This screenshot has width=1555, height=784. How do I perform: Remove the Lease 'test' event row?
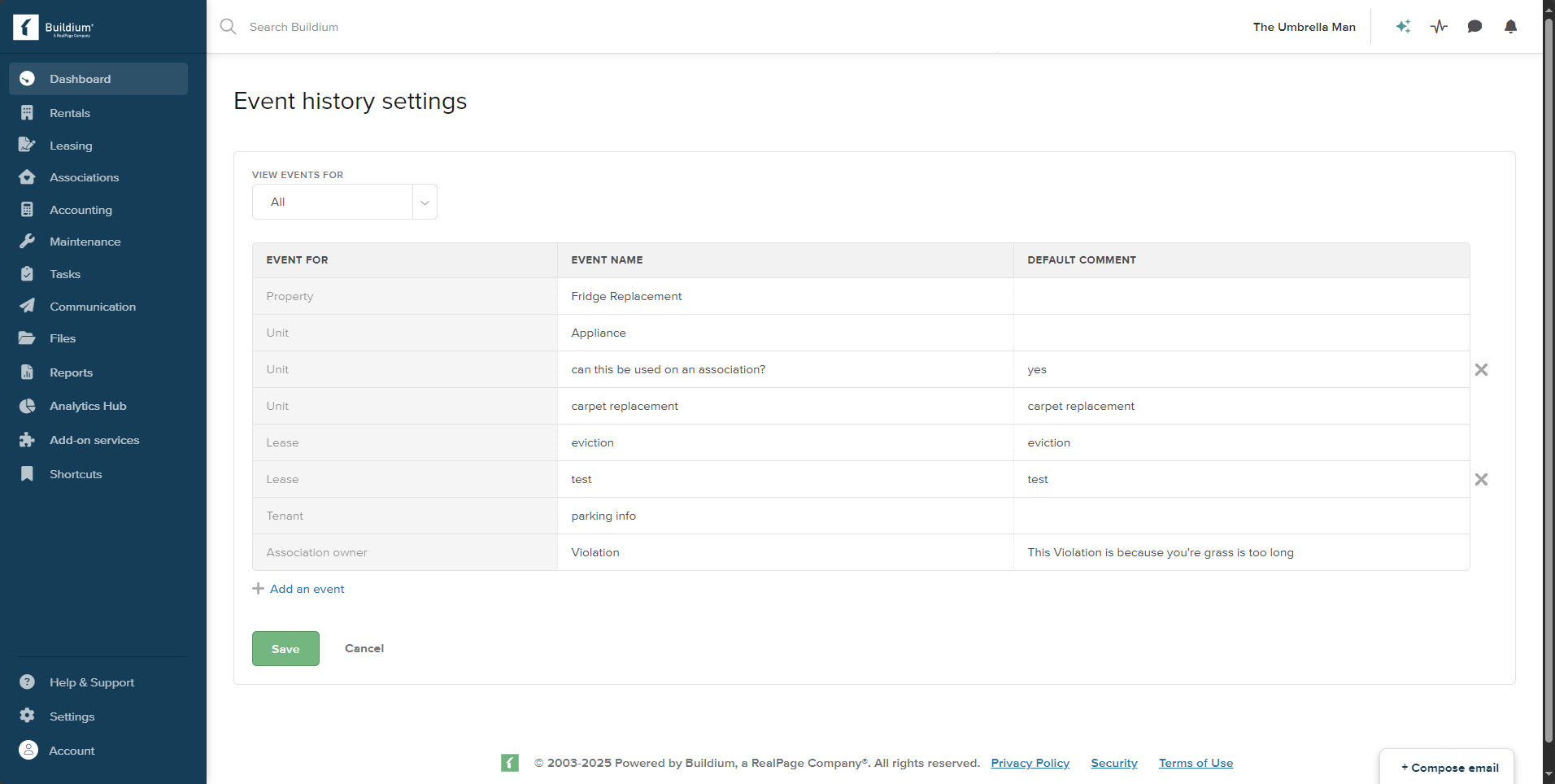click(1481, 480)
